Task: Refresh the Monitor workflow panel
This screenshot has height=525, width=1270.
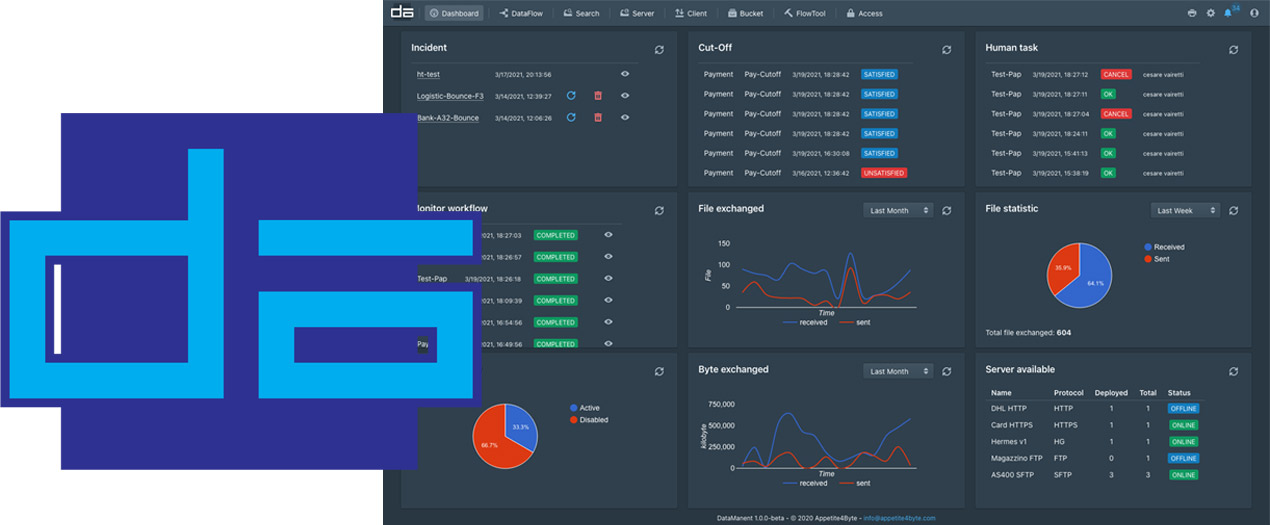Action: (659, 211)
